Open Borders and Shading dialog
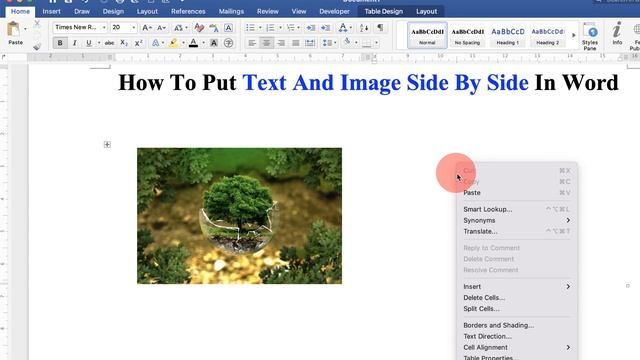 [517, 325]
